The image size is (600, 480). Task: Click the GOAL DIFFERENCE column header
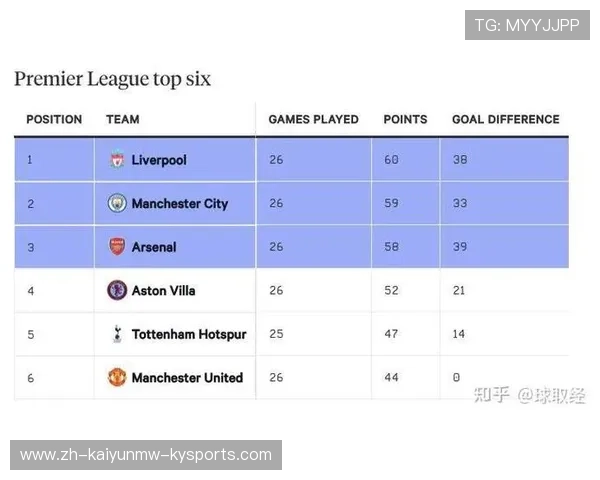pos(505,119)
